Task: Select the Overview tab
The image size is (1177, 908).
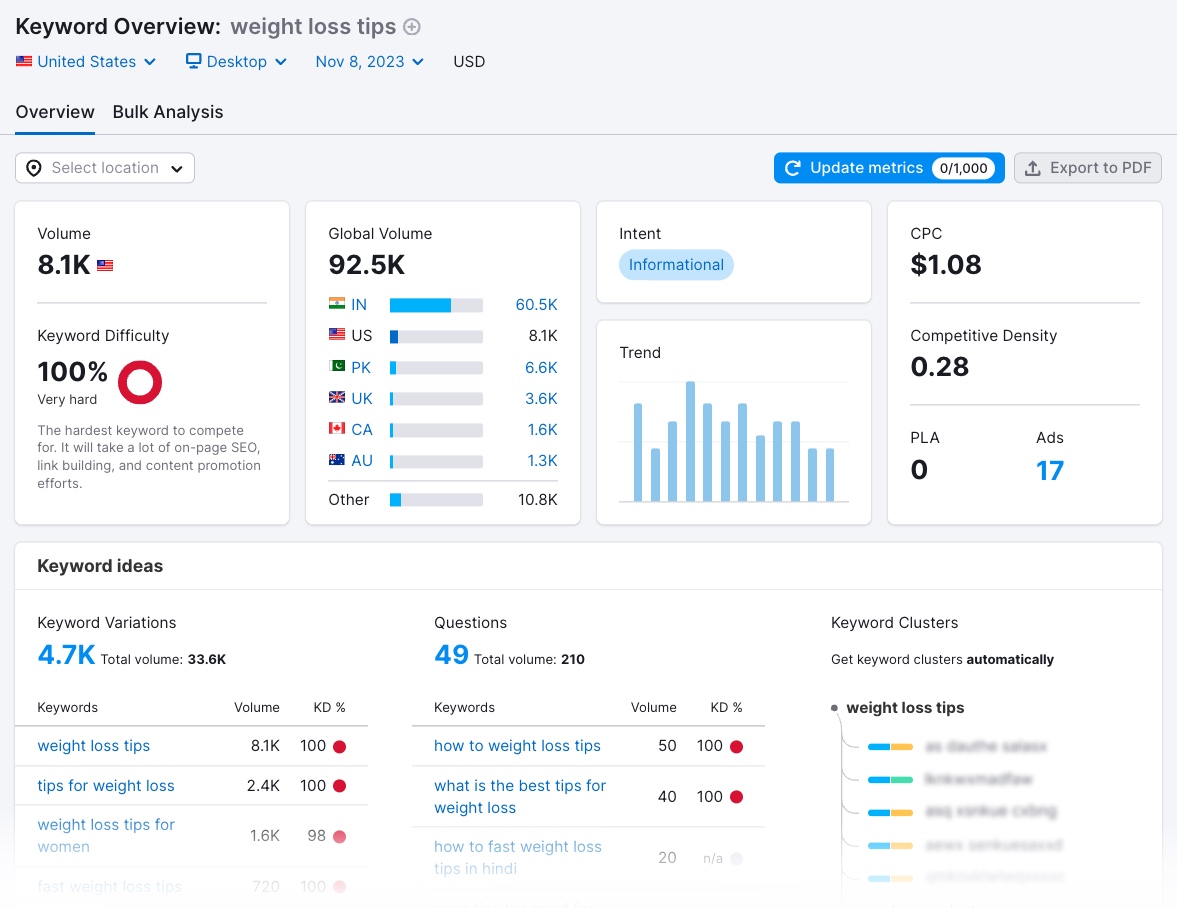Action: (x=55, y=112)
